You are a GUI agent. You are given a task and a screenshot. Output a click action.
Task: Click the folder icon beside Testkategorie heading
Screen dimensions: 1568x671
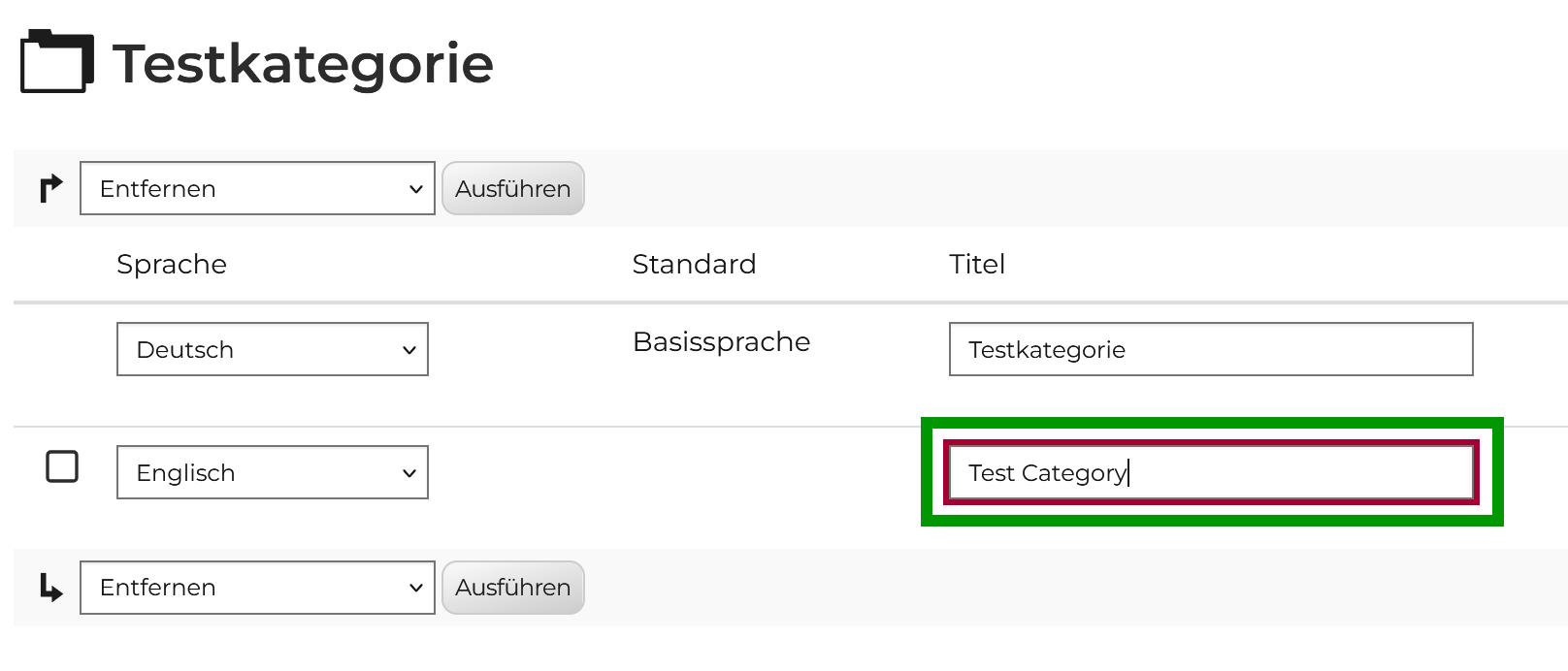pyautogui.click(x=56, y=62)
